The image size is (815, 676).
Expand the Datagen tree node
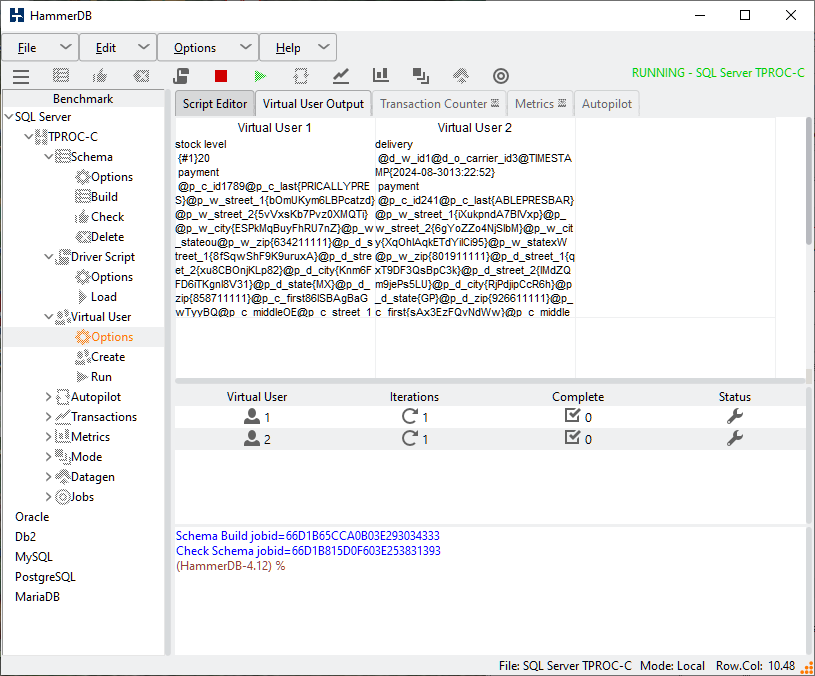point(48,477)
